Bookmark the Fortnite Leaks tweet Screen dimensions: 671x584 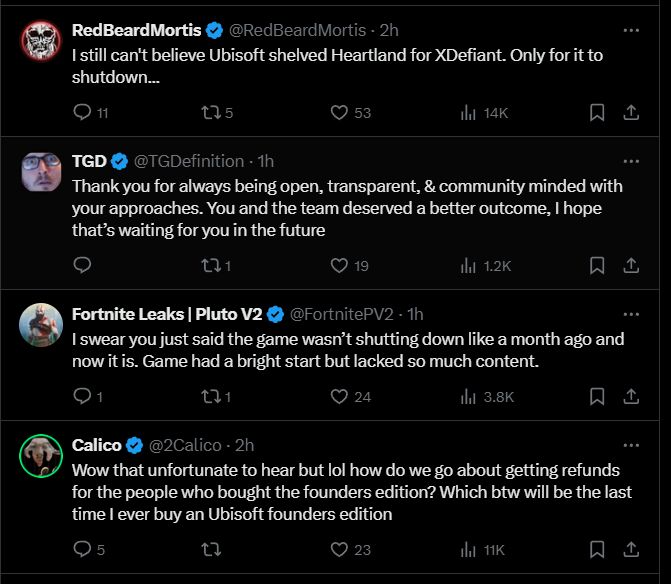(x=597, y=397)
